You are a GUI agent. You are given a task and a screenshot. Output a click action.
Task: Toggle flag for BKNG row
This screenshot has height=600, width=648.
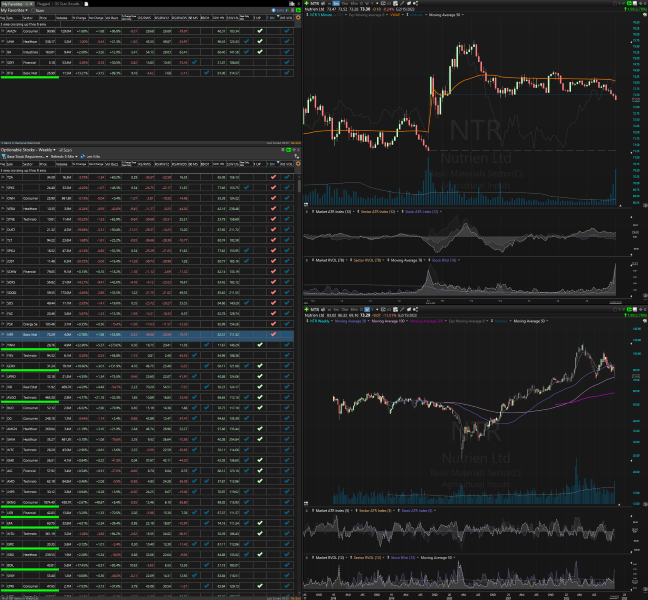click(x=3, y=502)
